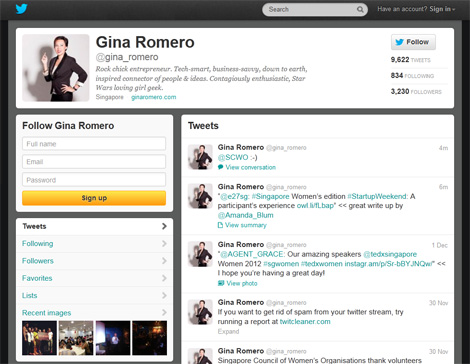470x364 pixels.
Task: Click the @Amanda_Blum mention
Action: [x=245, y=215]
